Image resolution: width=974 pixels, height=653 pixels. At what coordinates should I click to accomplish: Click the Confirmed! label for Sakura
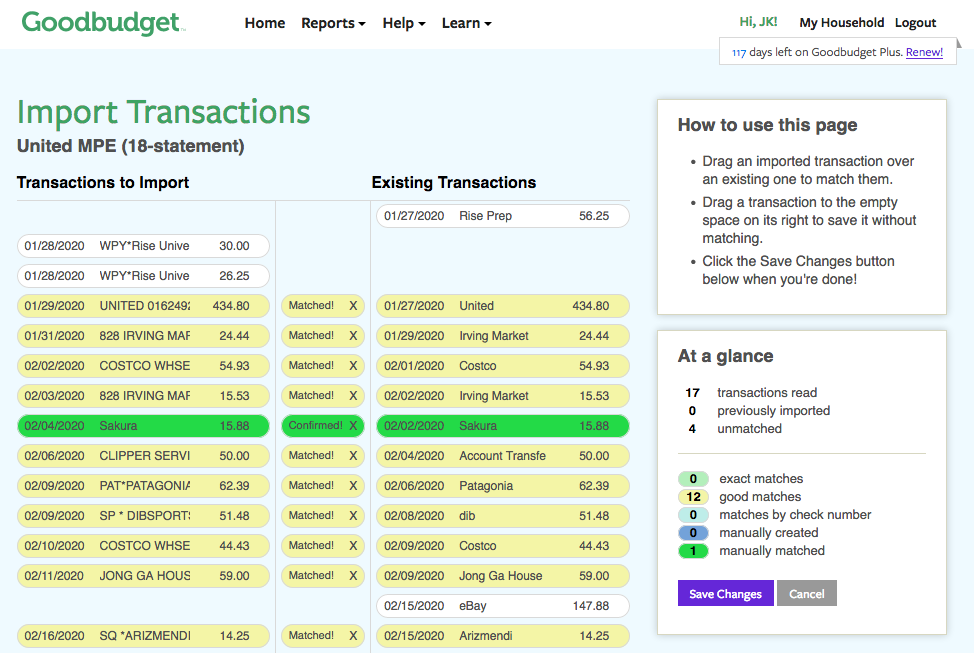[x=316, y=426]
